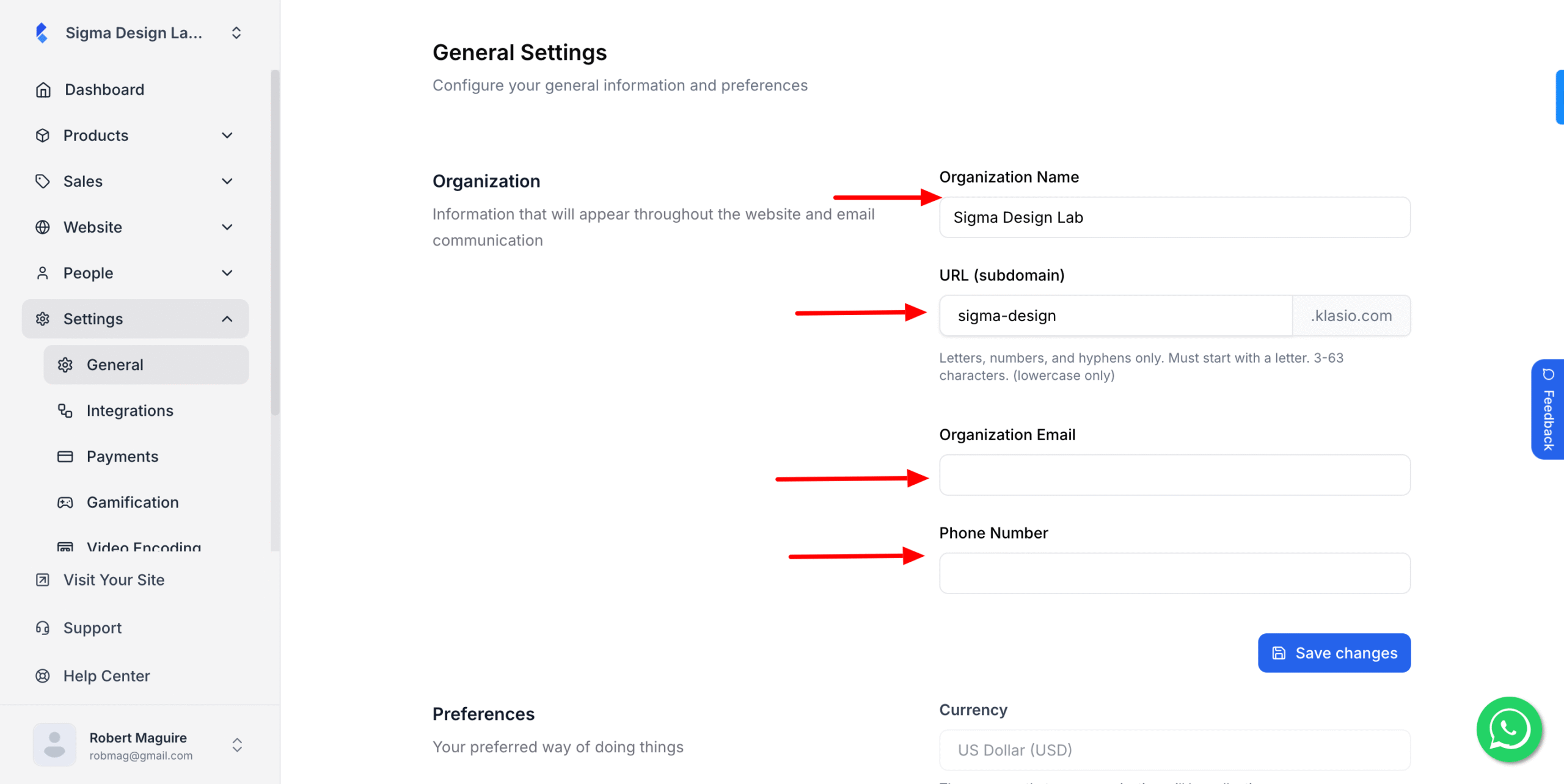This screenshot has width=1564, height=784.
Task: Open Visit Your Site link
Action: (x=114, y=579)
